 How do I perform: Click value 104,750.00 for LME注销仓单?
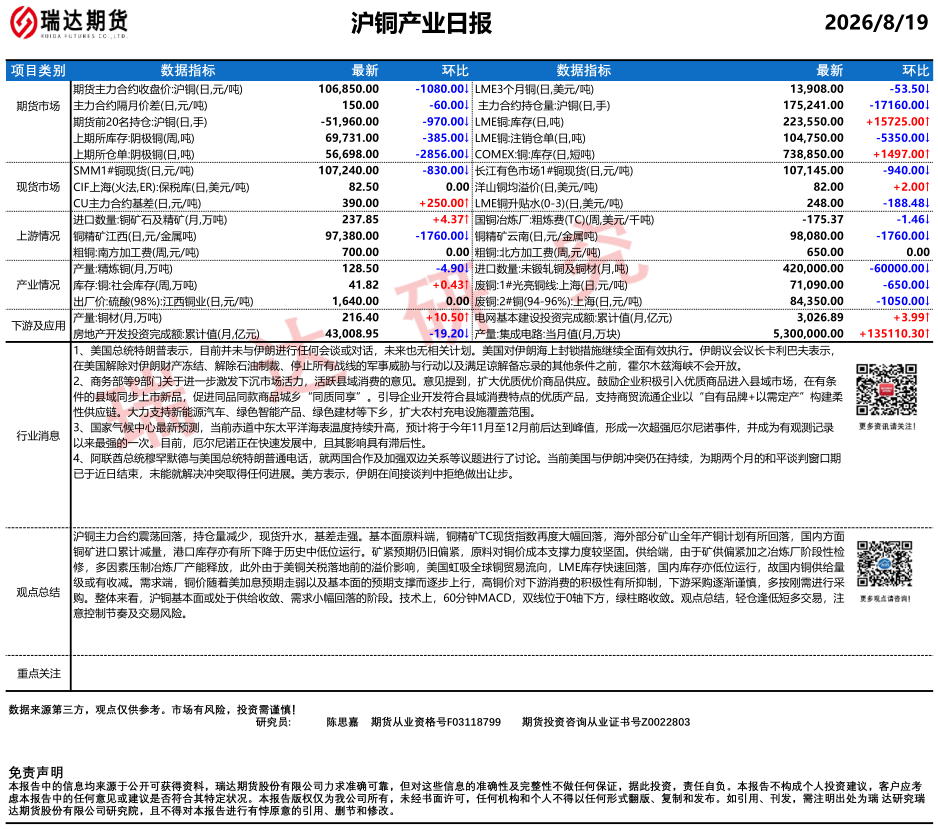click(814, 138)
